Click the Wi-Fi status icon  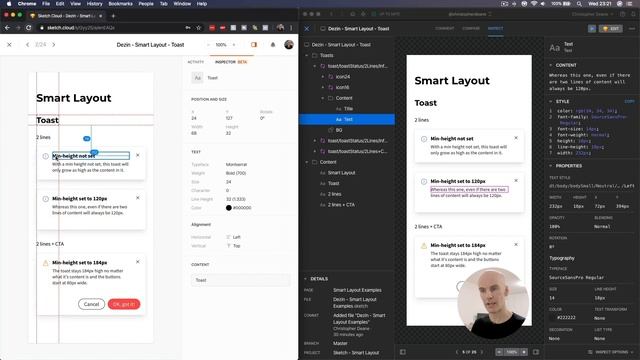[534, 4]
